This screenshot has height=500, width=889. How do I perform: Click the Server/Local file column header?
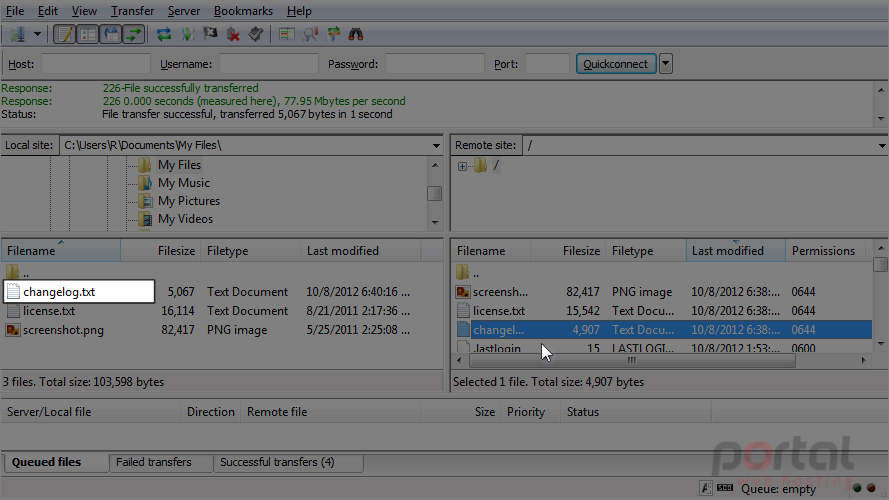tap(91, 412)
